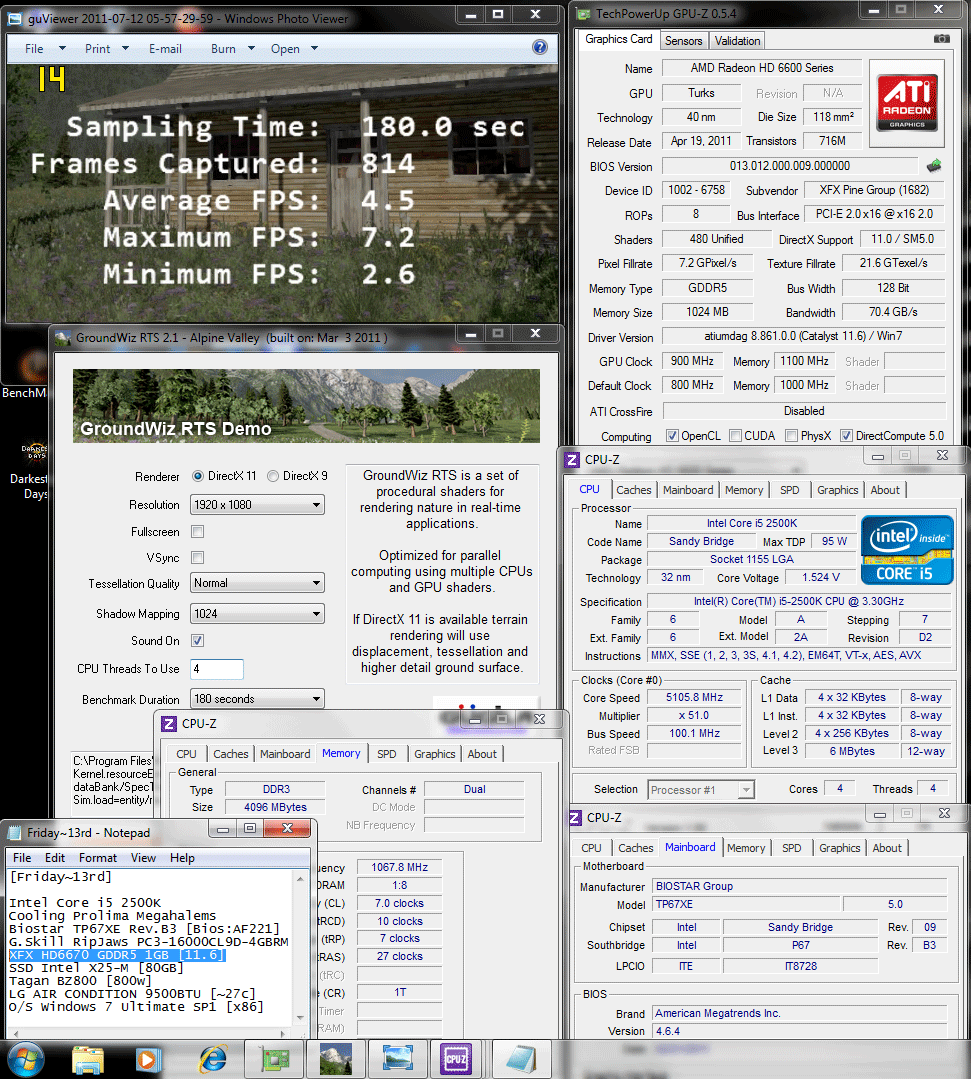Open the Notepad Help menu
The height and width of the screenshot is (1079, 971).
click(182, 857)
